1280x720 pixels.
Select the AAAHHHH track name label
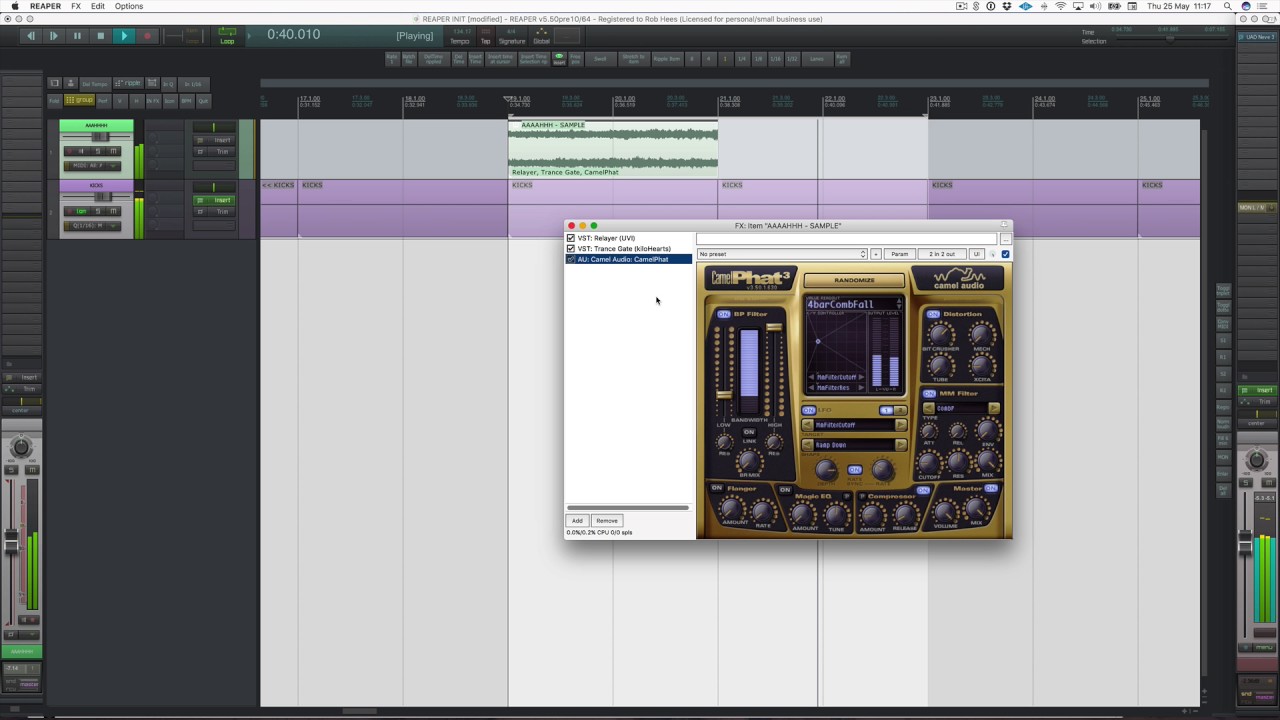(x=96, y=125)
